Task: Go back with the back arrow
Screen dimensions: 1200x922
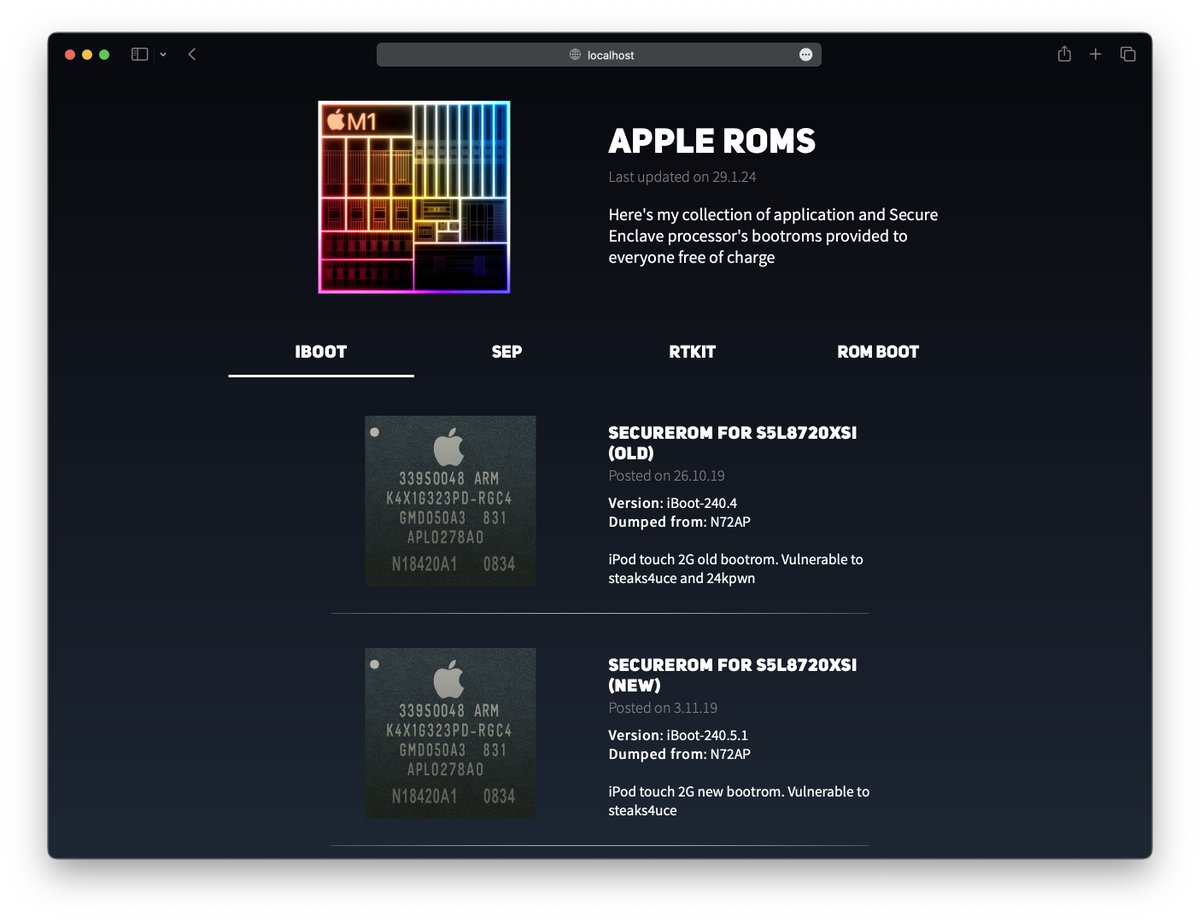Action: pyautogui.click(x=192, y=54)
